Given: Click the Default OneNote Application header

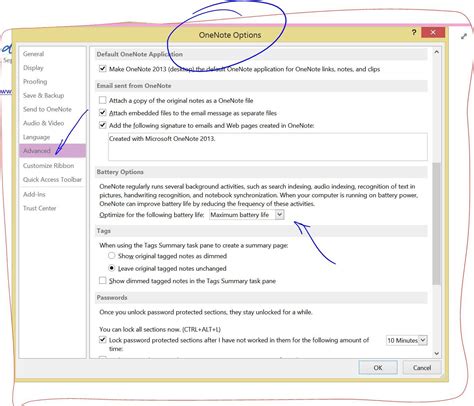Looking at the screenshot, I should 261,54.
